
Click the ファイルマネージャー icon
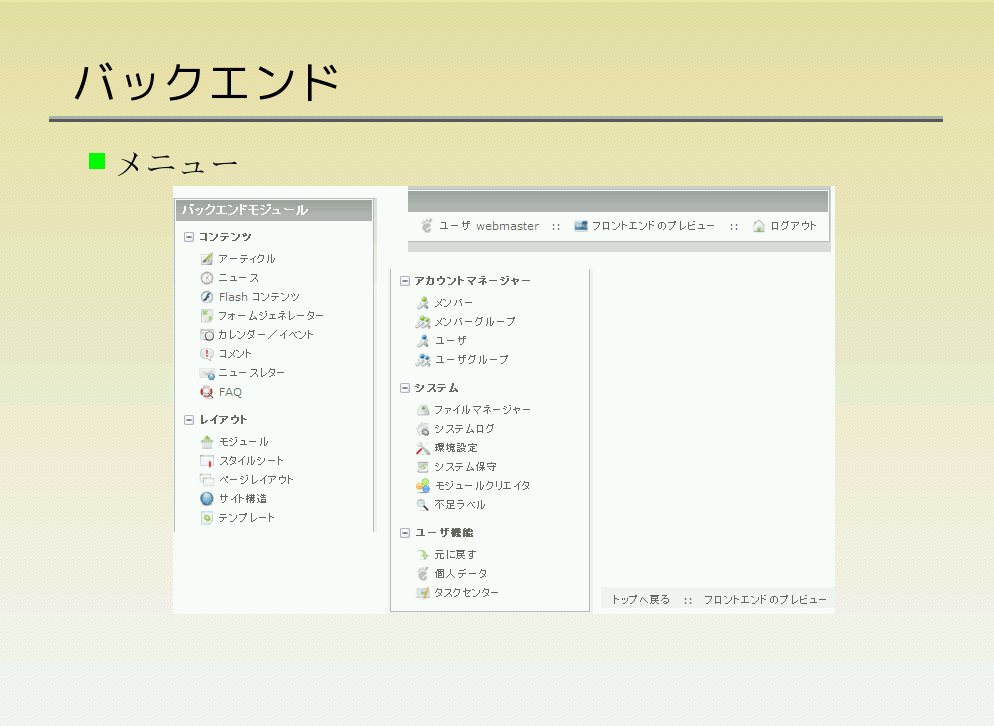tap(423, 410)
